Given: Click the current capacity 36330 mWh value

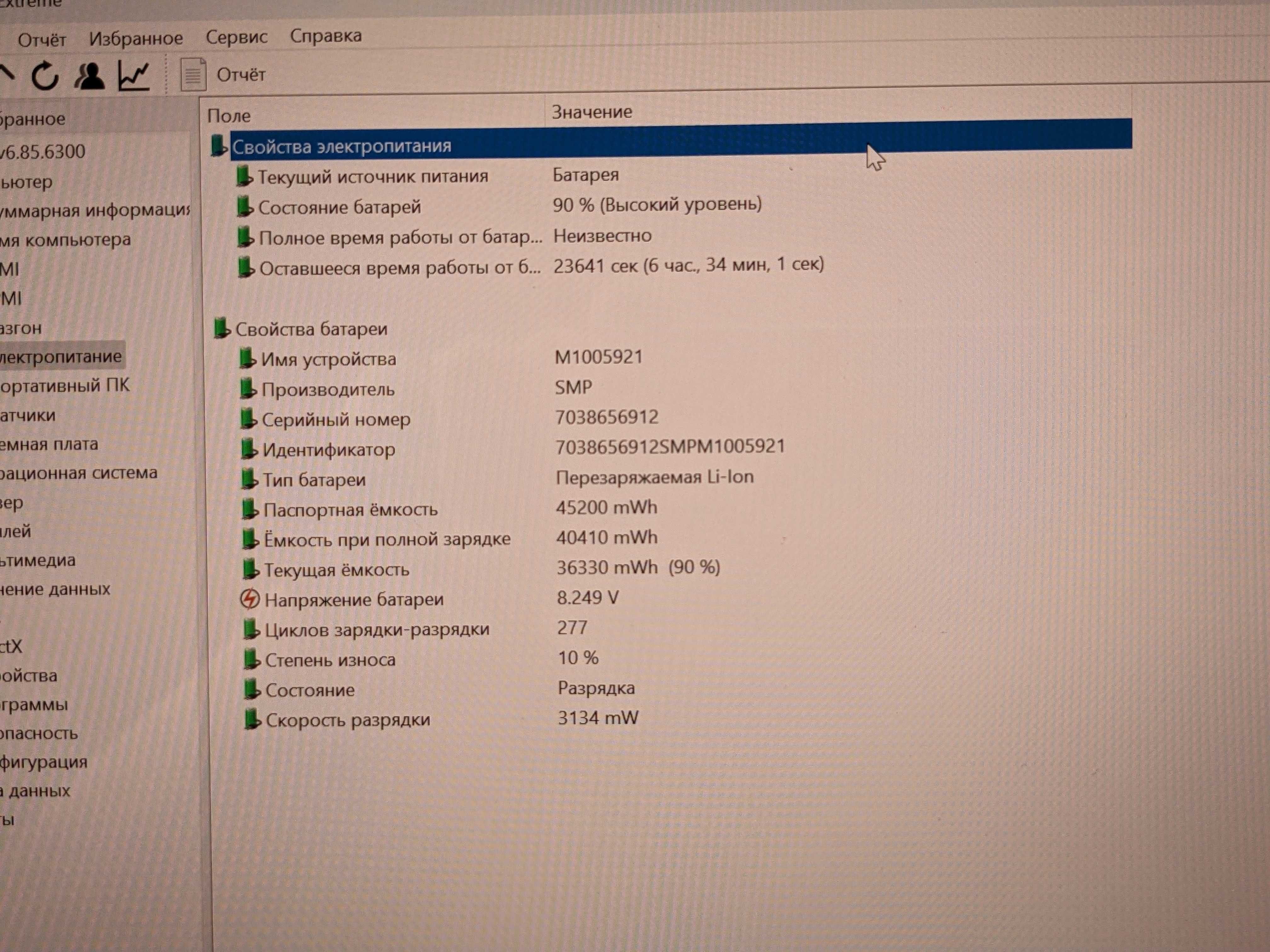Looking at the screenshot, I should click(x=638, y=568).
